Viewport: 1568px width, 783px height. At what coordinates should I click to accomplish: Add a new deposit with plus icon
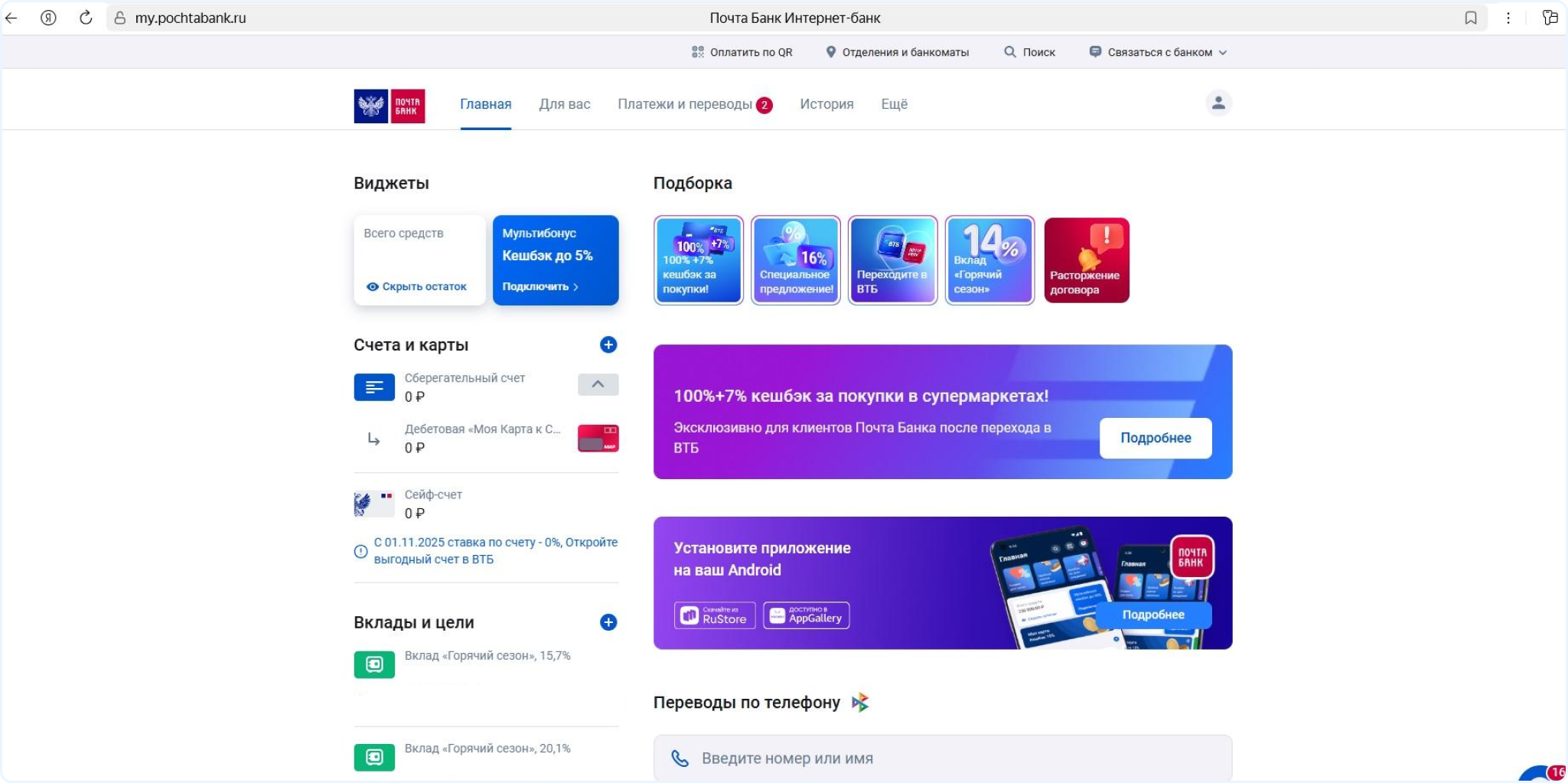608,622
